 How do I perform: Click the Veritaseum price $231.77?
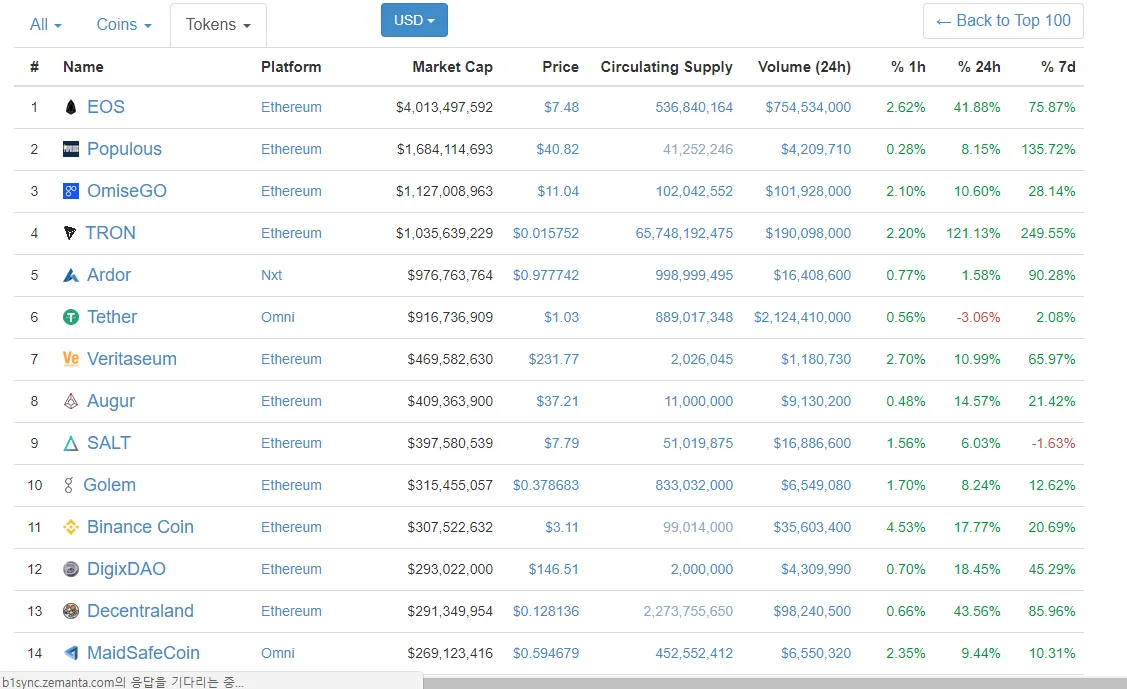pyautogui.click(x=553, y=359)
